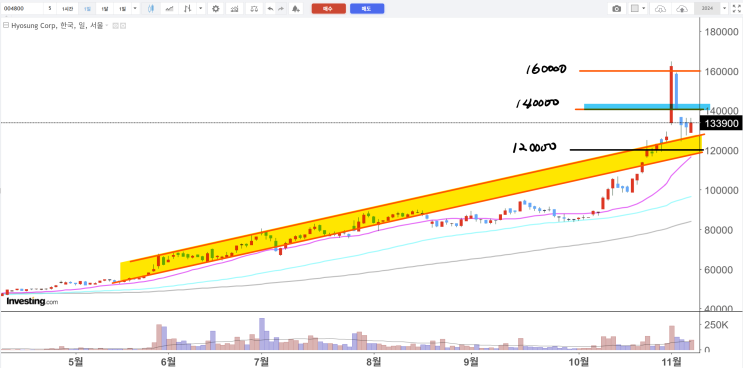This screenshot has height=368, width=743.
Task: Select the 5-minute interval button
Action: pyautogui.click(x=50, y=9)
